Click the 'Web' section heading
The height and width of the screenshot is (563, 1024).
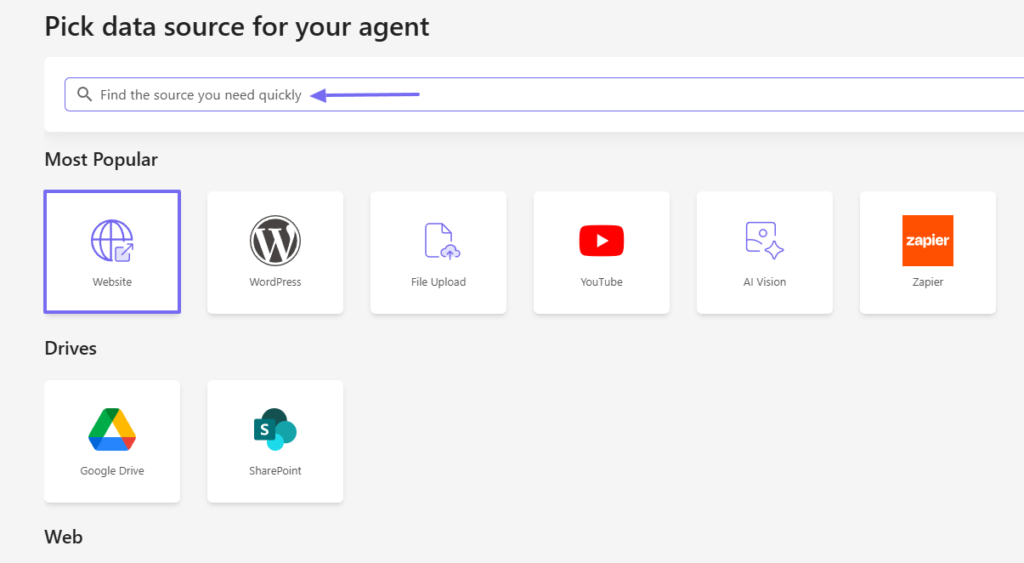point(63,537)
